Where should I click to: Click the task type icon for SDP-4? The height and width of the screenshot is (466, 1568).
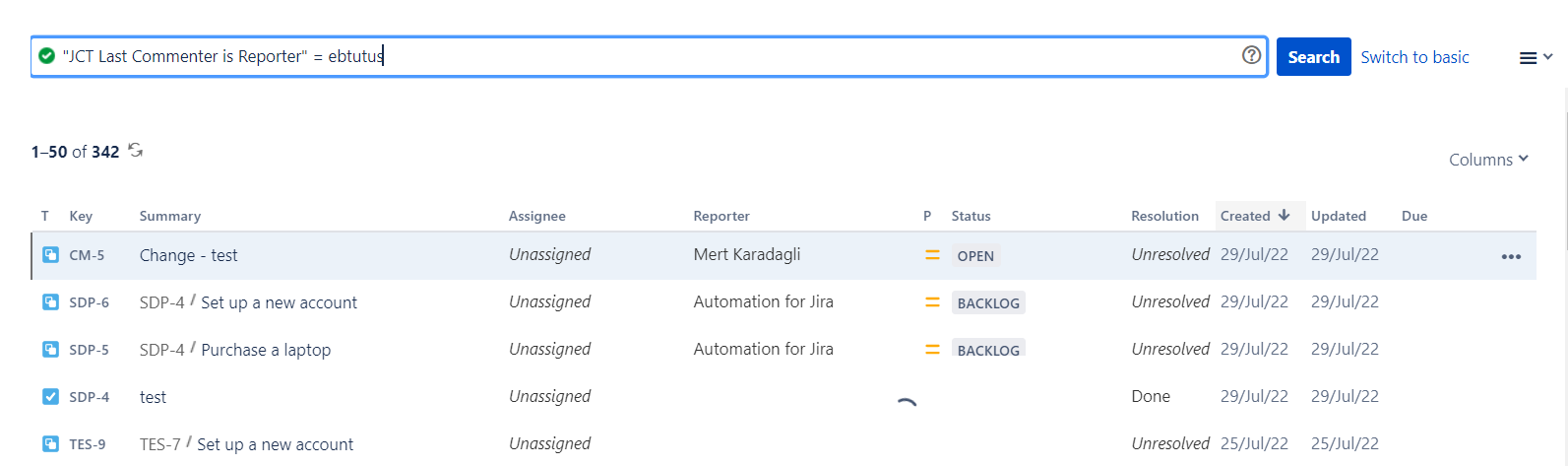coord(50,397)
